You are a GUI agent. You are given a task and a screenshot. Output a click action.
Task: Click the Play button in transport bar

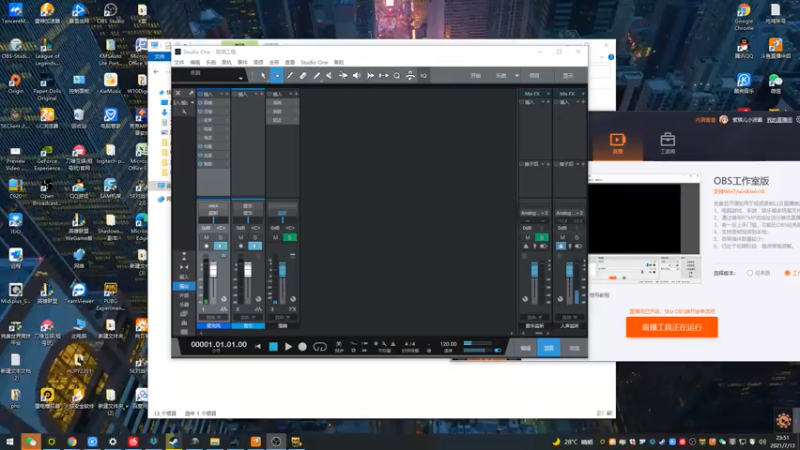pyautogui.click(x=288, y=346)
